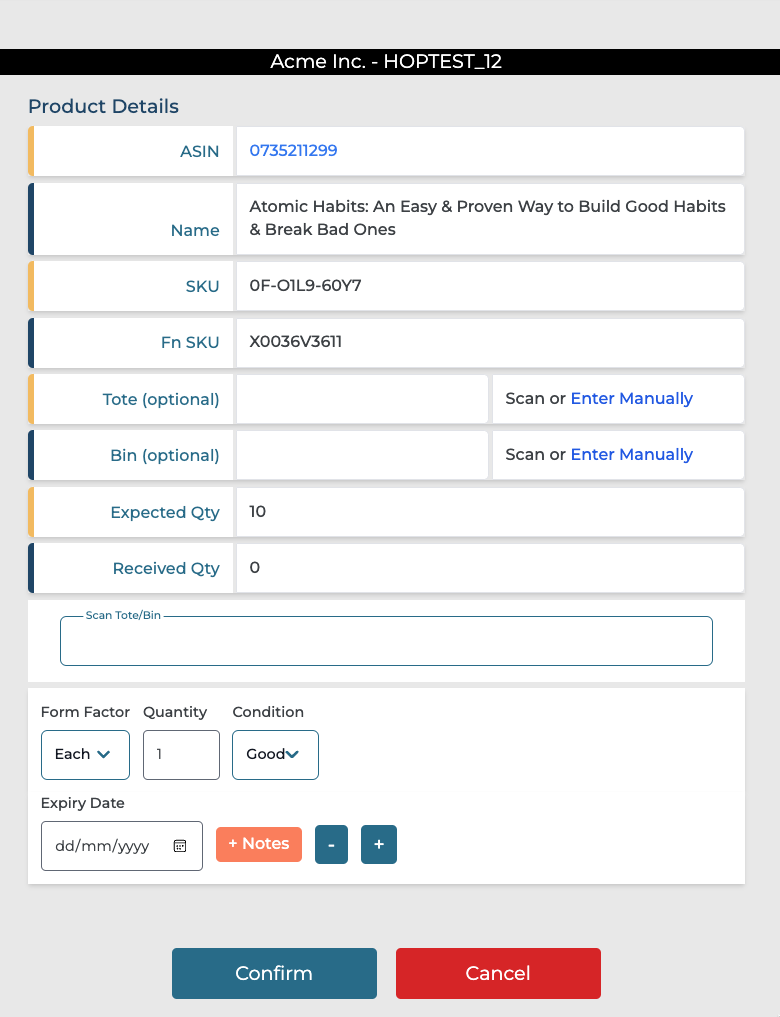Click the calendar icon in Expiry Date
780x1017 pixels.
[180, 846]
